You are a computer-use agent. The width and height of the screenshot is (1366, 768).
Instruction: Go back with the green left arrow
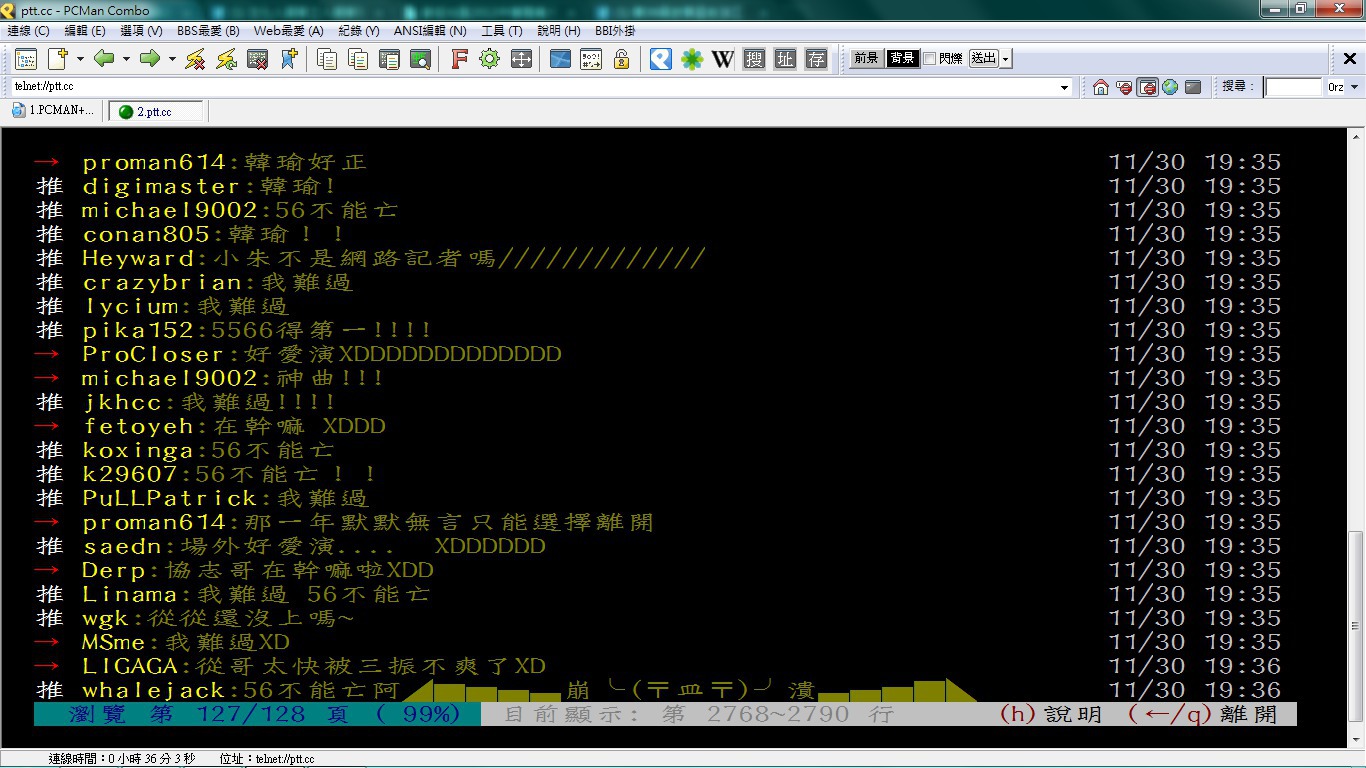(103, 59)
